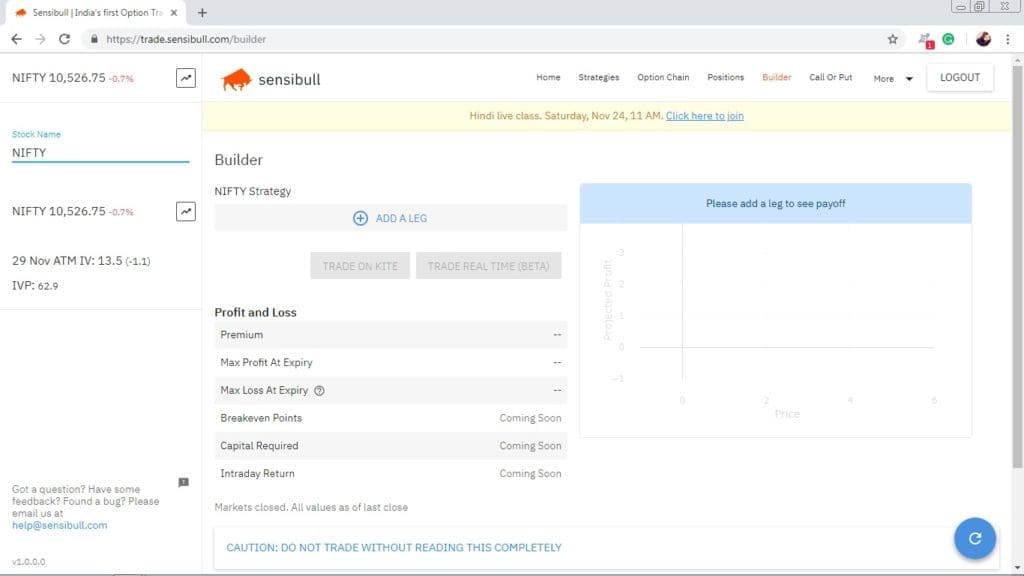
Task: Go to the Option Chain page
Action: pos(664,77)
